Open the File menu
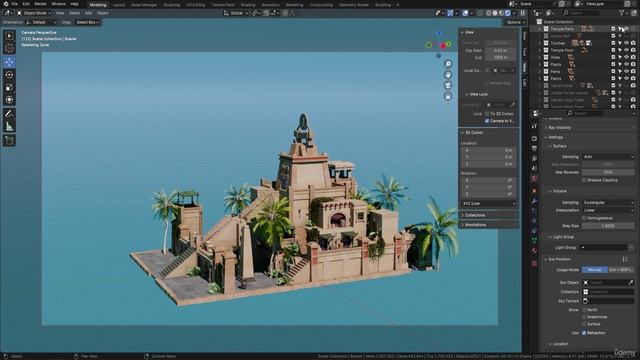The image size is (640, 360). click(x=15, y=4)
